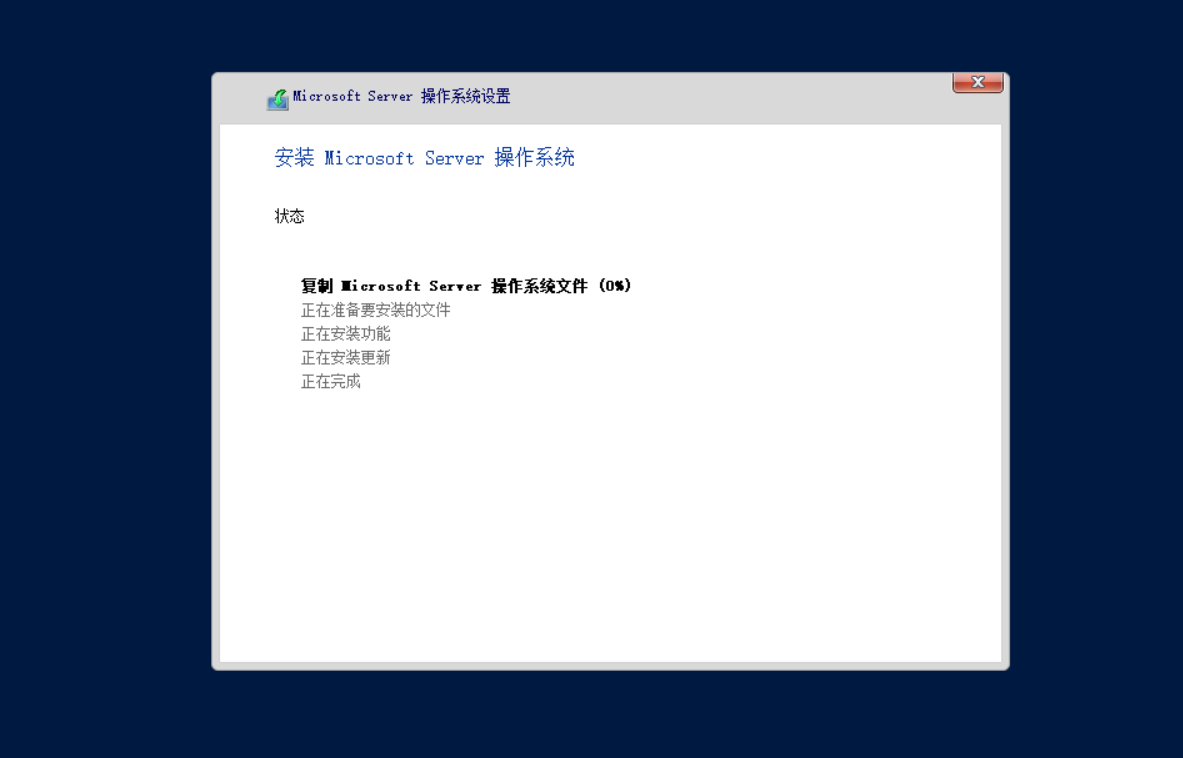Click the left border of the setup window
Viewport: 1183px width, 758px height.
[x=215, y=400]
